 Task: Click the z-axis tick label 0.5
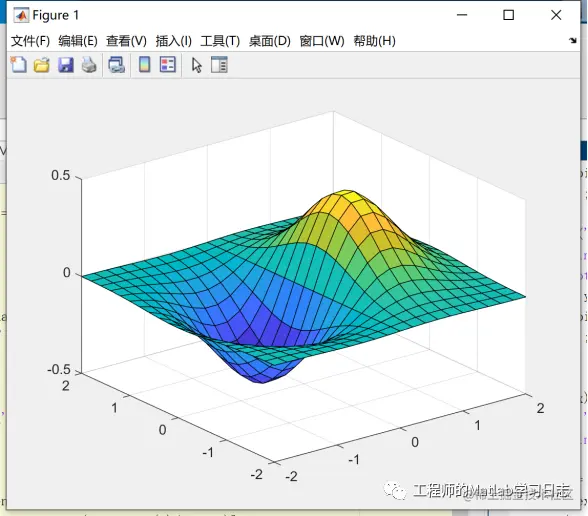tap(60, 175)
